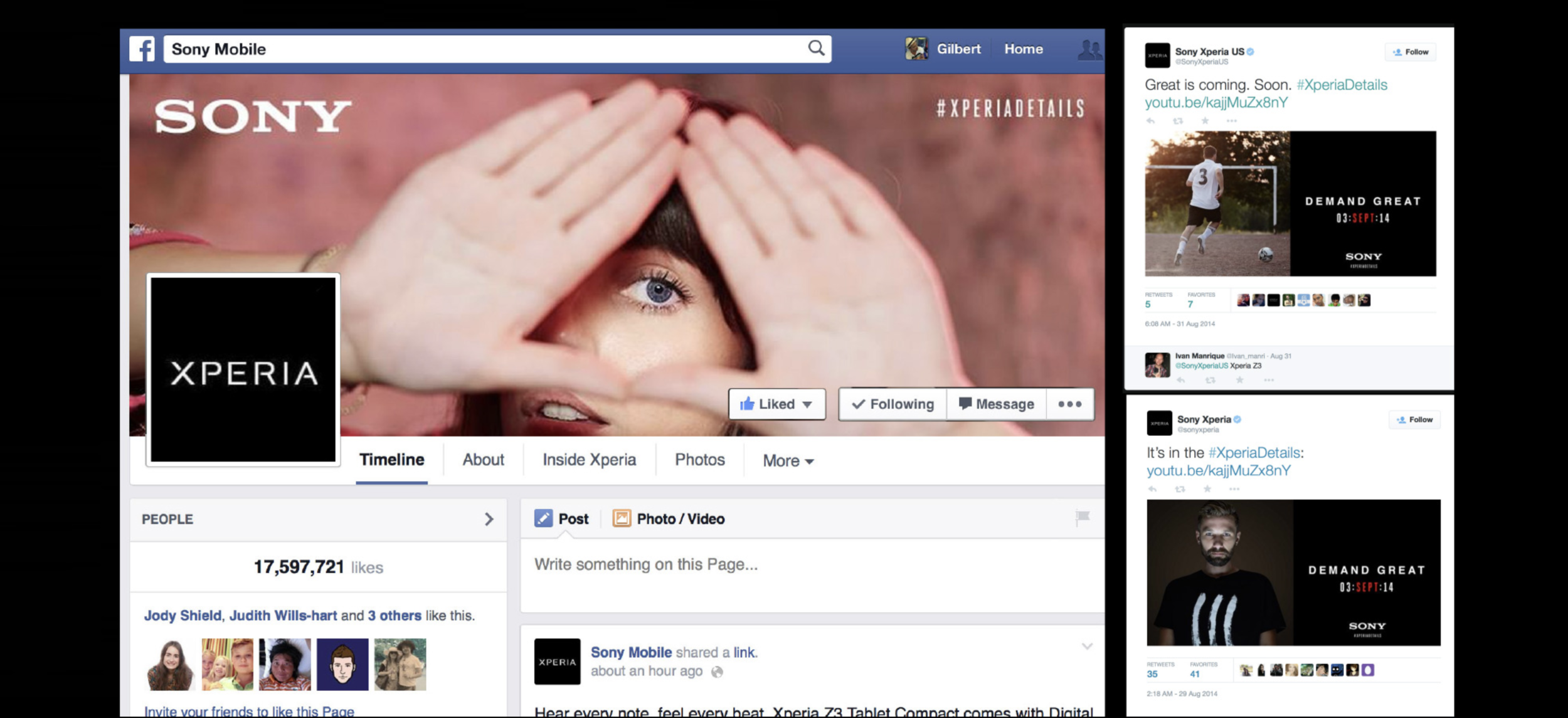1568x718 pixels.
Task: Open Judith Wills-hart profile link
Action: pyautogui.click(x=283, y=616)
